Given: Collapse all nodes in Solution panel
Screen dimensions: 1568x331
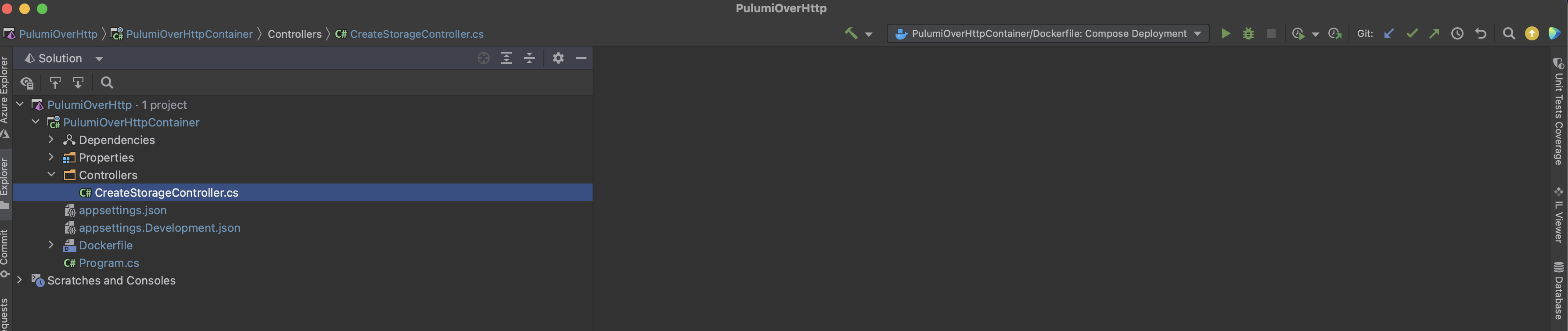Looking at the screenshot, I should pos(529,58).
